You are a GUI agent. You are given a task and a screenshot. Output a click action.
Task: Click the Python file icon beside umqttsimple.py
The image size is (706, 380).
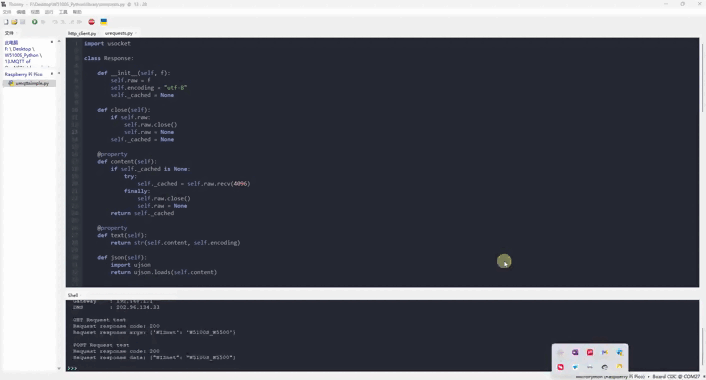click(11, 83)
